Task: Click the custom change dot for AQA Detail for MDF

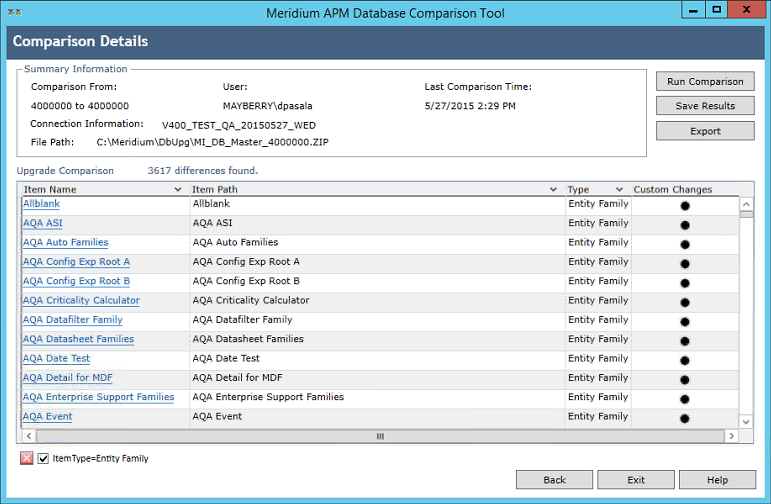Action: tap(684, 380)
